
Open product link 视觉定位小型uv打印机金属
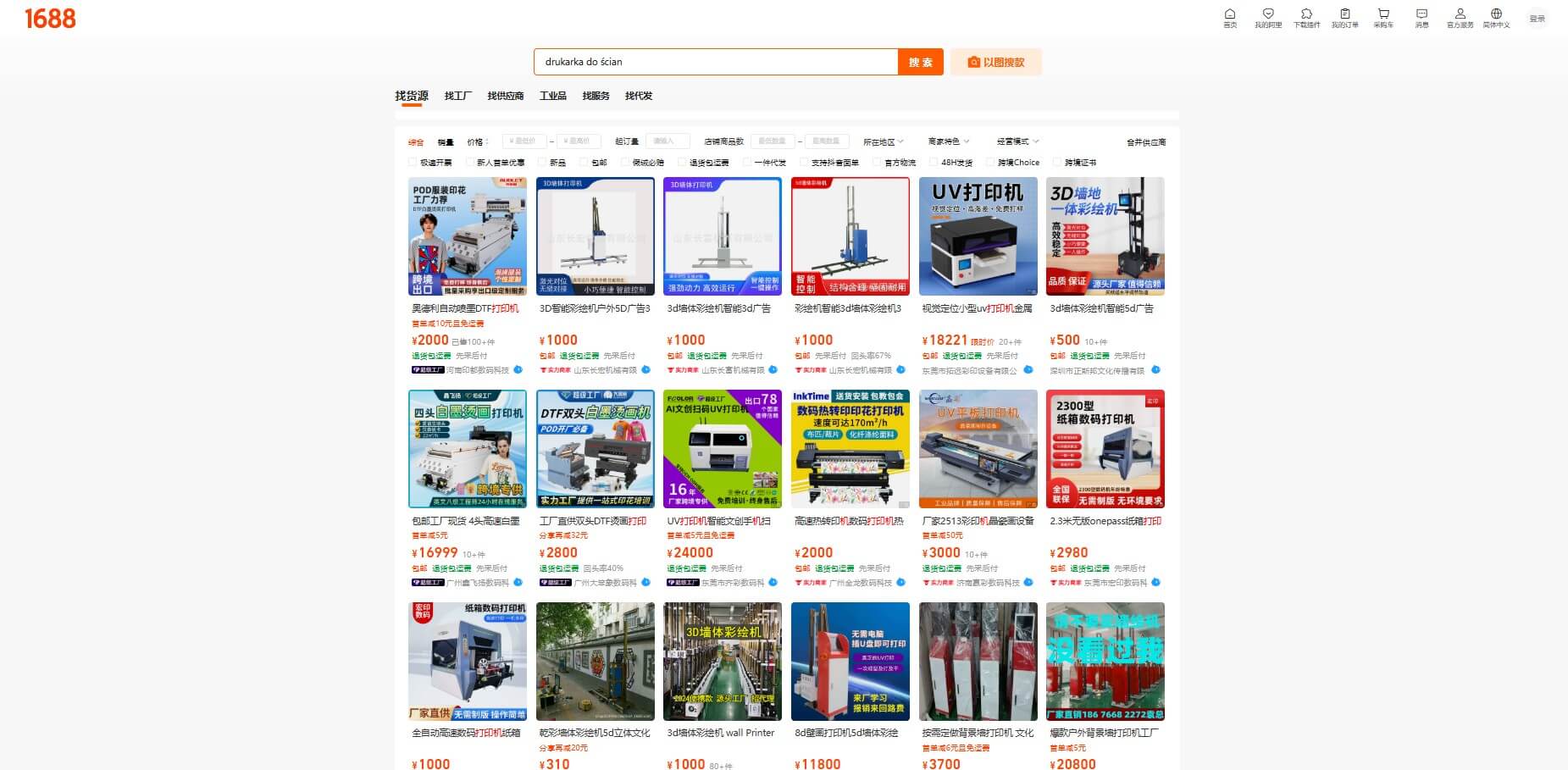point(978,308)
